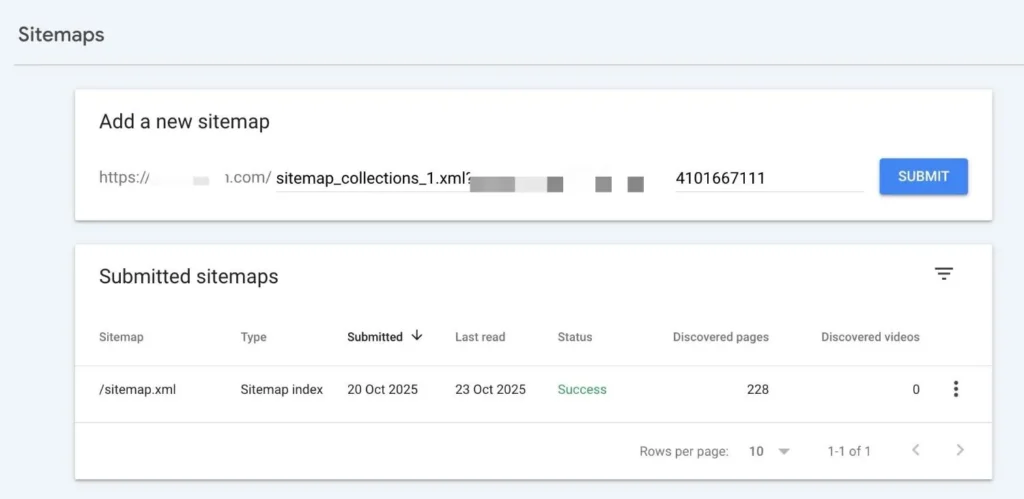Screen dimensions: 1024x499
Task: Click the 228 discovered pages value
Action: coord(757,389)
